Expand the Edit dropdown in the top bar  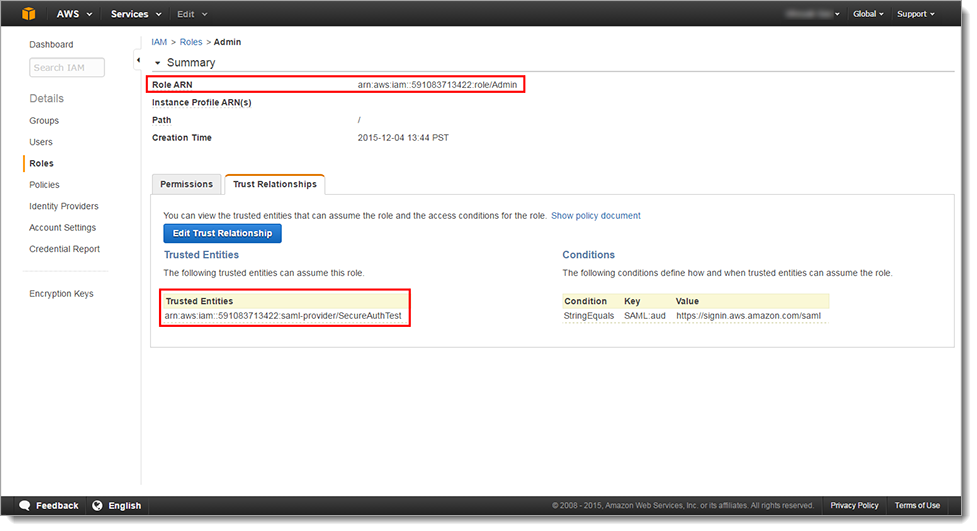[191, 14]
